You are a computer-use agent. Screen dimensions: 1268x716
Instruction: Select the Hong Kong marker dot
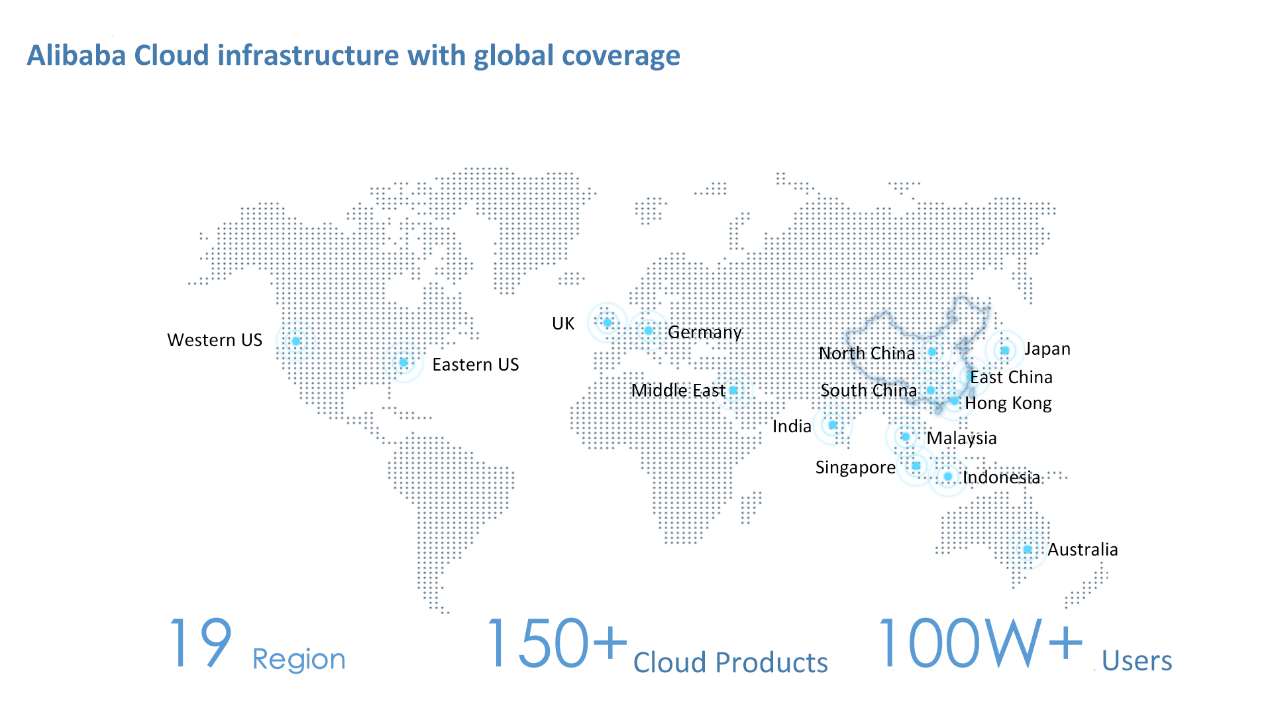954,401
